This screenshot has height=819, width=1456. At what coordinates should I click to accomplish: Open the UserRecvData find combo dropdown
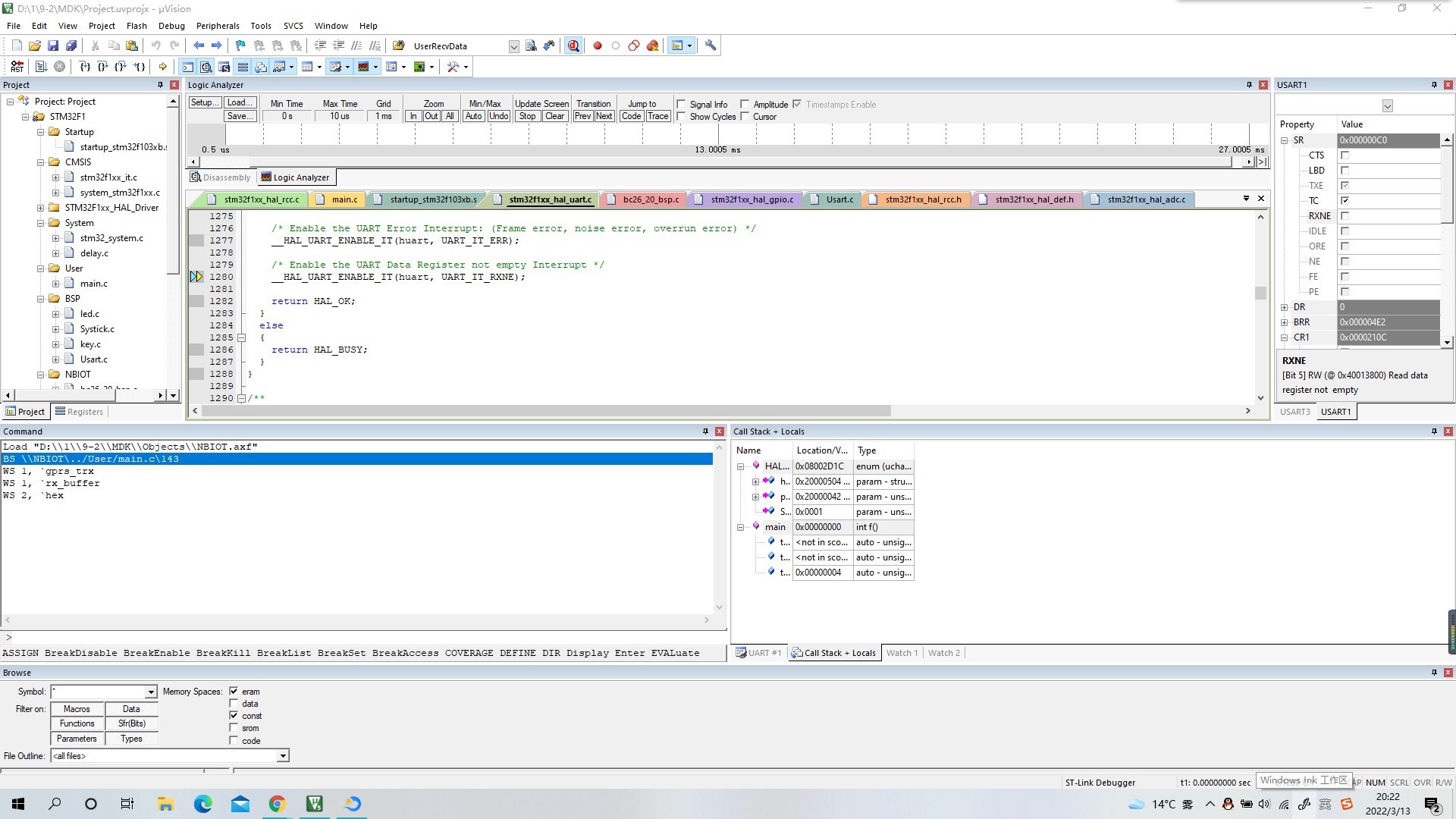513,46
